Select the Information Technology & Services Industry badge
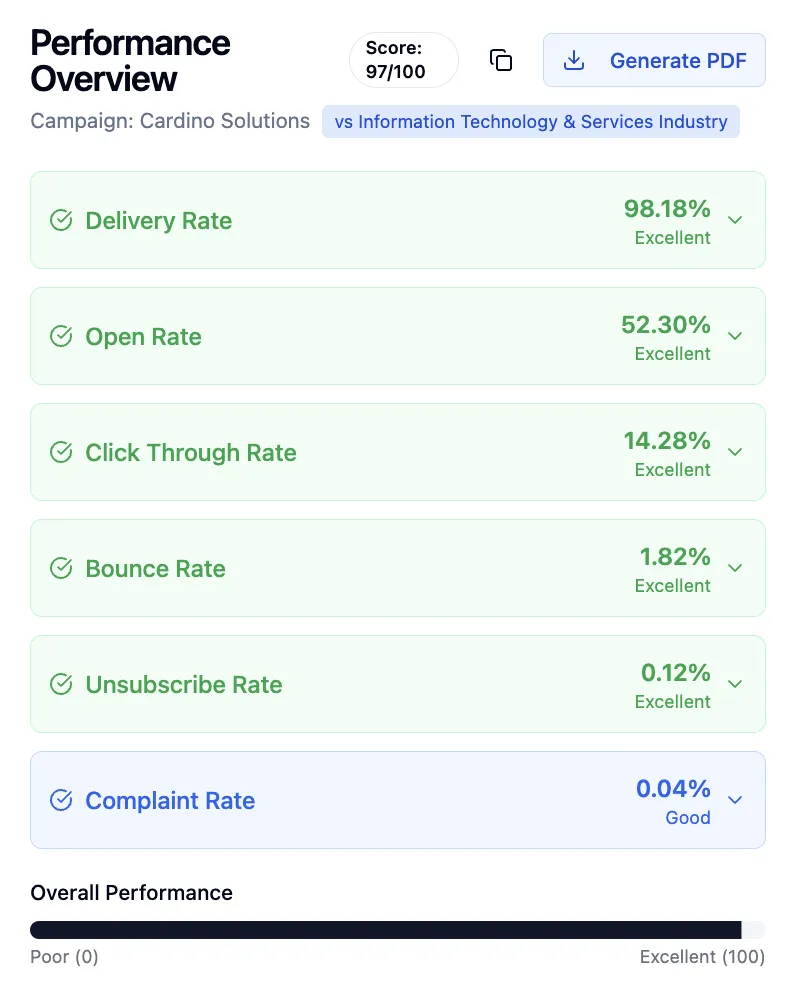Image resolution: width=794 pixels, height=998 pixels. tap(530, 122)
